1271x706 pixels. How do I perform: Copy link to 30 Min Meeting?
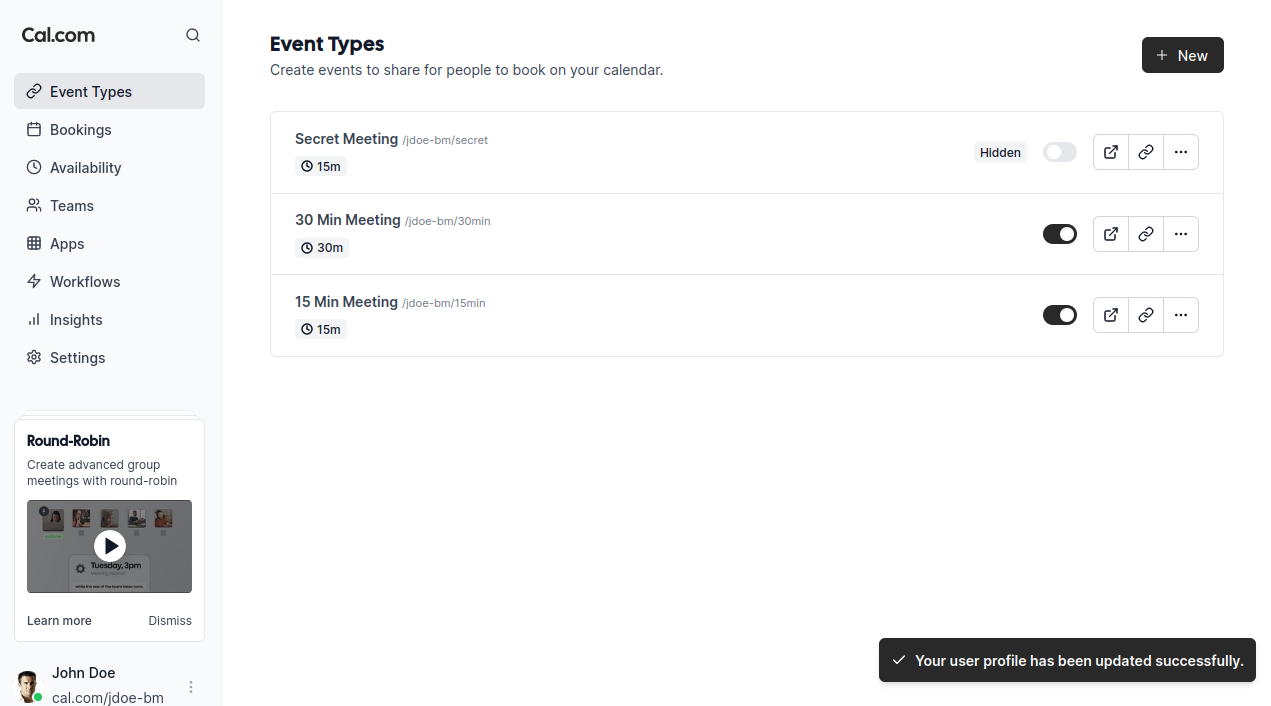(x=1146, y=234)
